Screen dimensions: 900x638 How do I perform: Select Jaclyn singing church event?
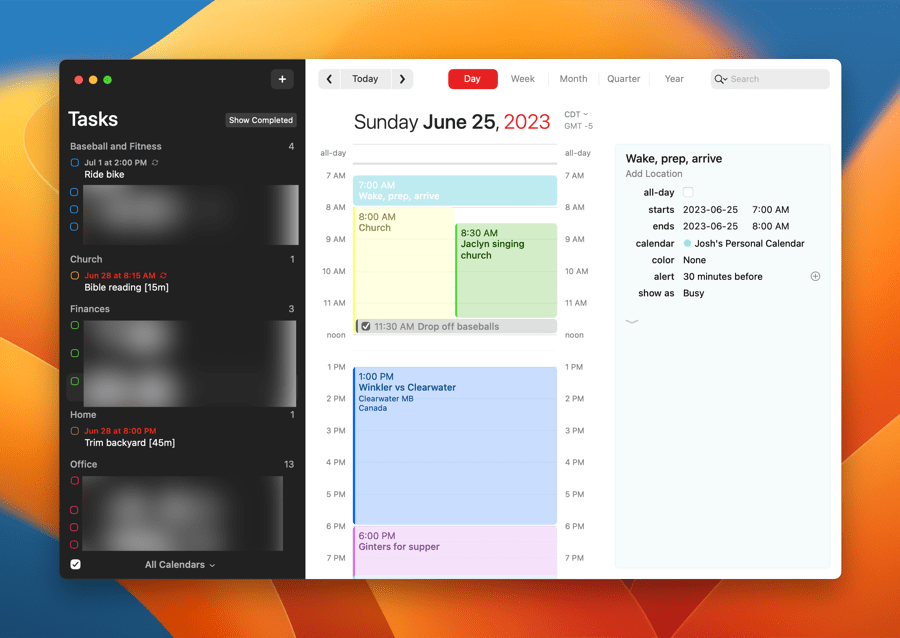[x=506, y=270]
